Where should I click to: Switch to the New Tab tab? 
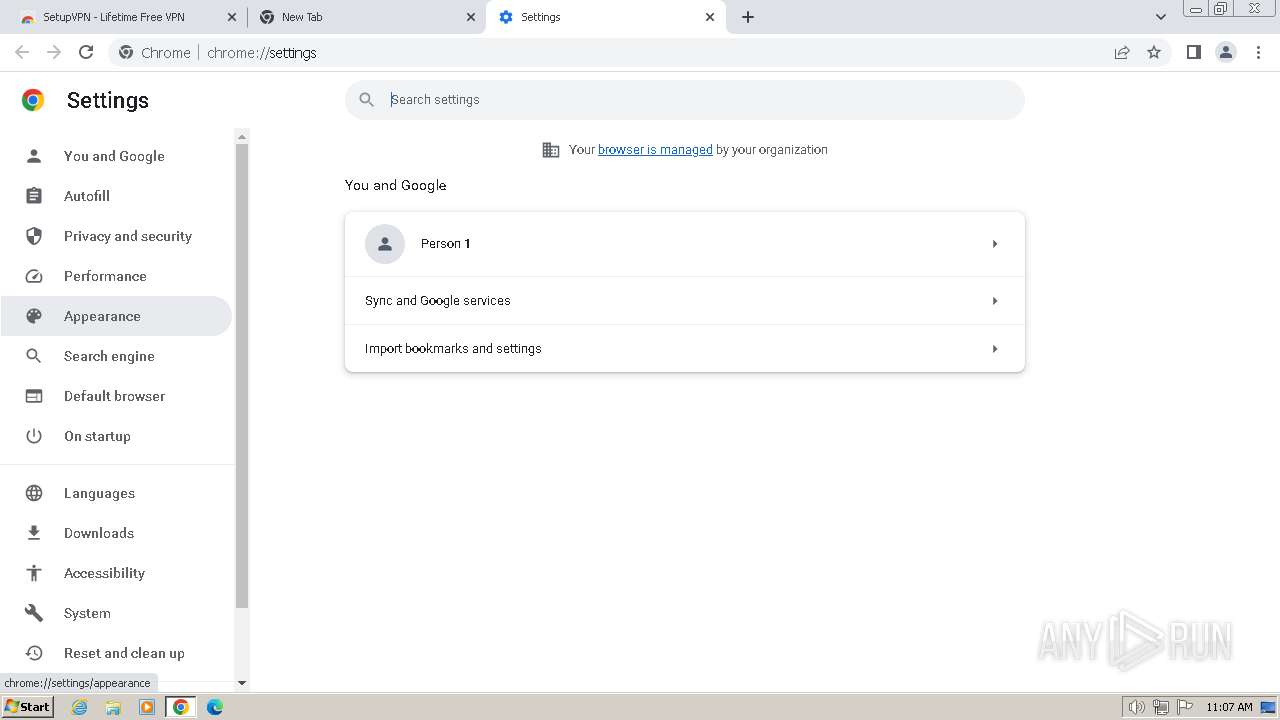[367, 17]
